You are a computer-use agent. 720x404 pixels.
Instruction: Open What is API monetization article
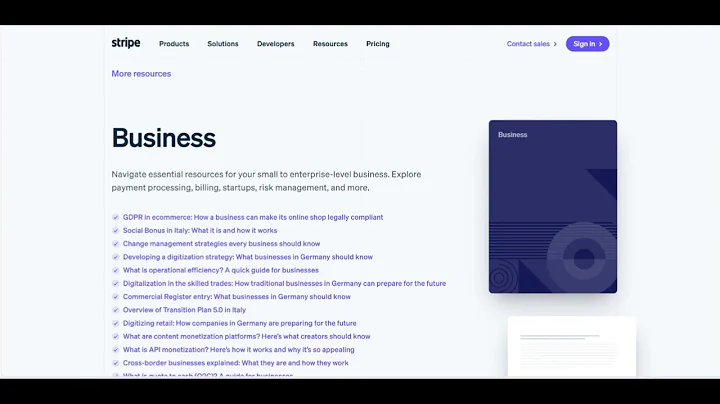point(238,350)
